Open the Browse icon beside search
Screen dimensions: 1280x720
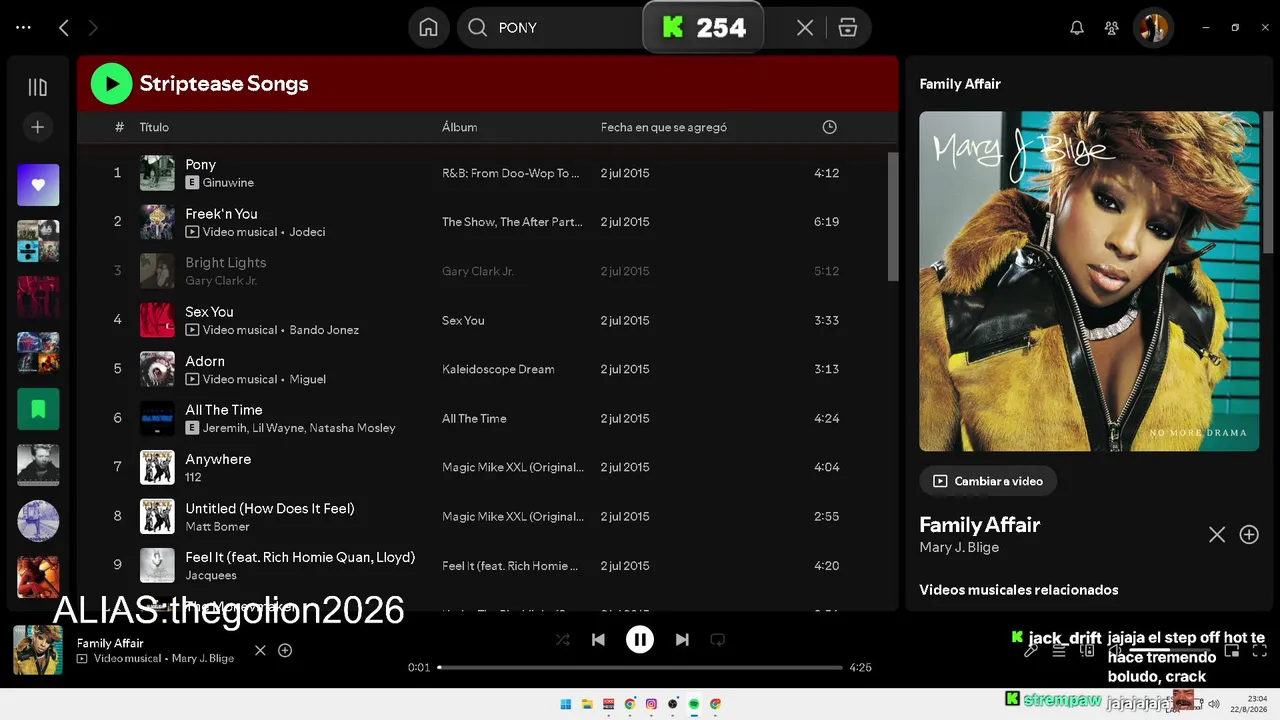pos(848,28)
